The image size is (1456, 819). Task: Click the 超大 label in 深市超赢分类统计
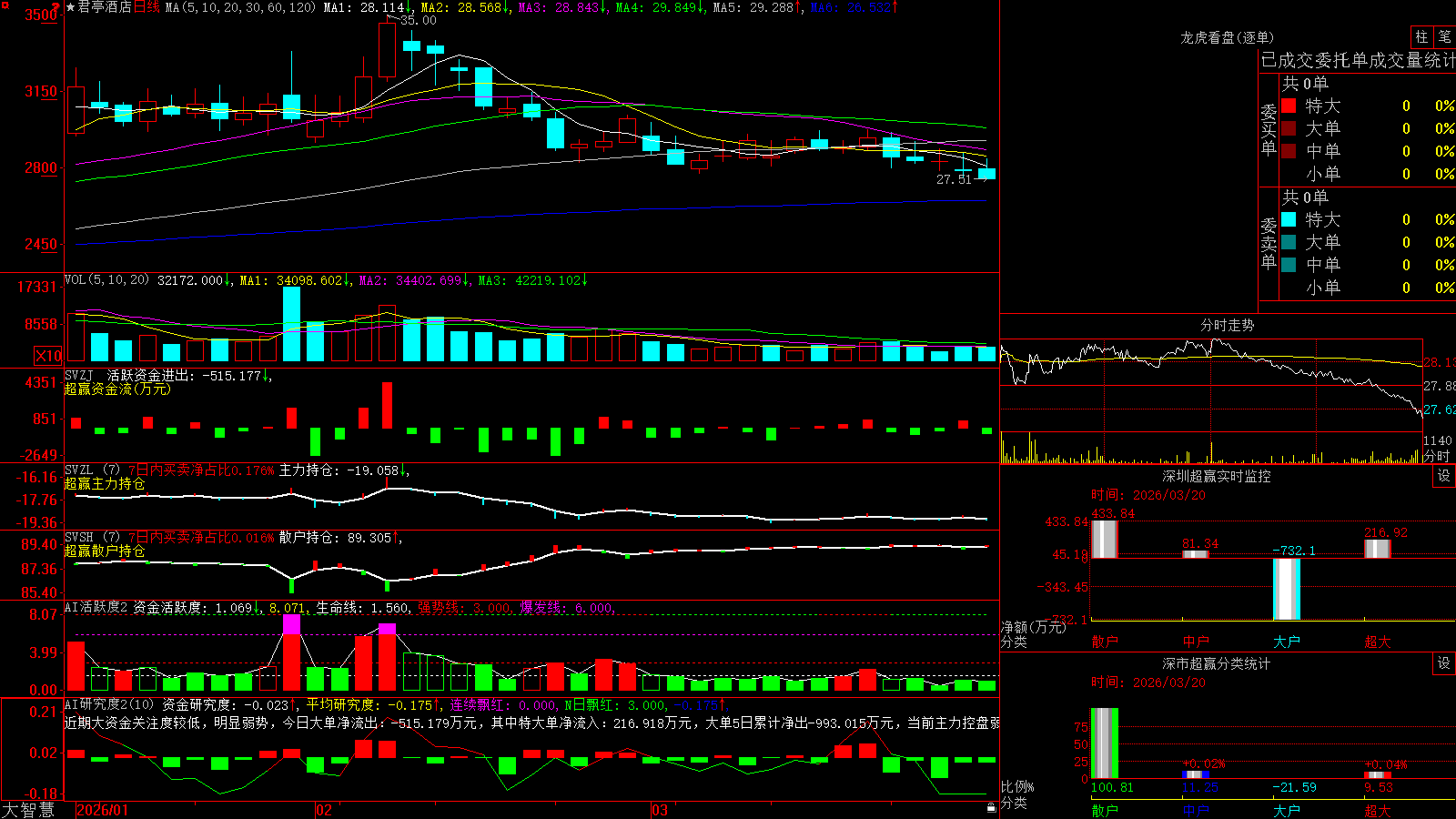[x=1378, y=811]
